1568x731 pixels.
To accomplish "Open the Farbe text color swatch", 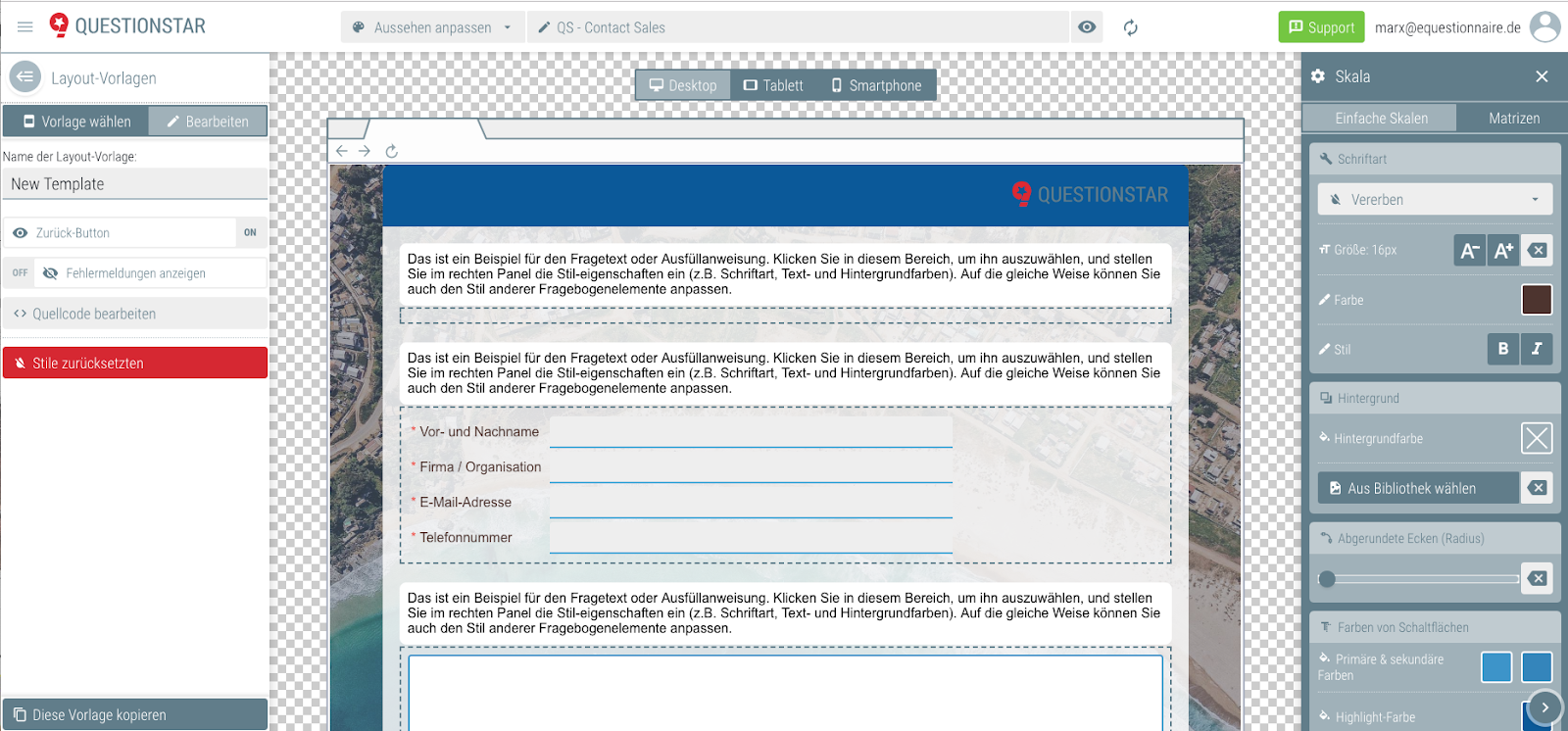I will [1536, 300].
